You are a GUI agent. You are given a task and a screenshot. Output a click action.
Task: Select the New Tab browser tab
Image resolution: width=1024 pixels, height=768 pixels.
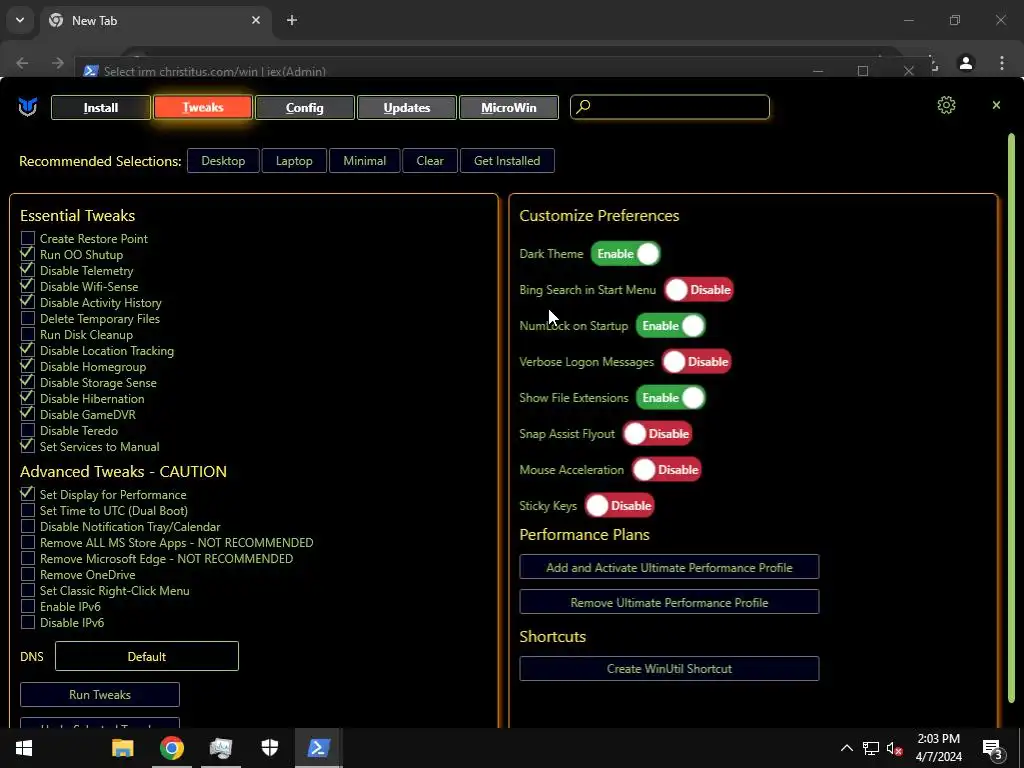click(x=155, y=20)
